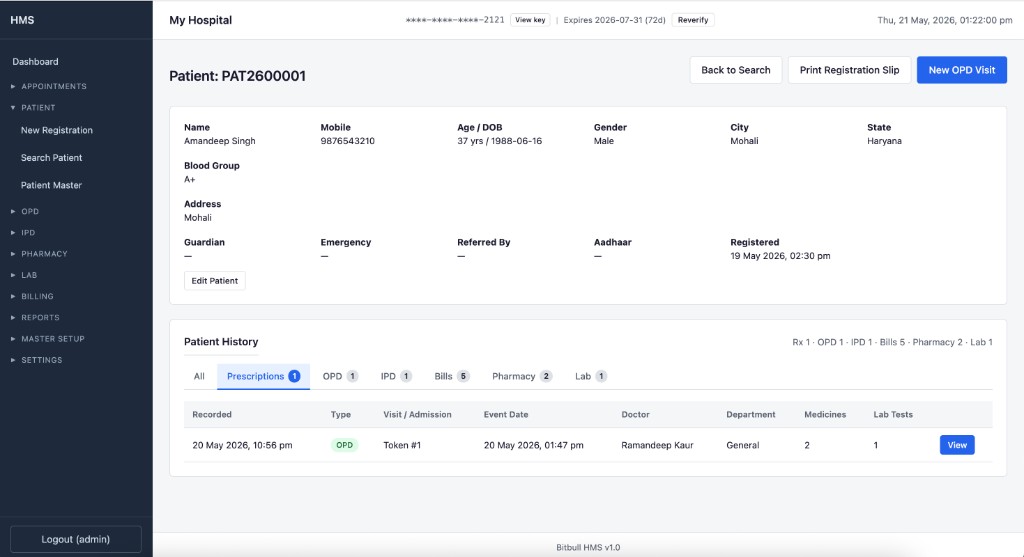Expand the Appointments sidebar section
The width and height of the screenshot is (1024, 557).
coord(54,86)
